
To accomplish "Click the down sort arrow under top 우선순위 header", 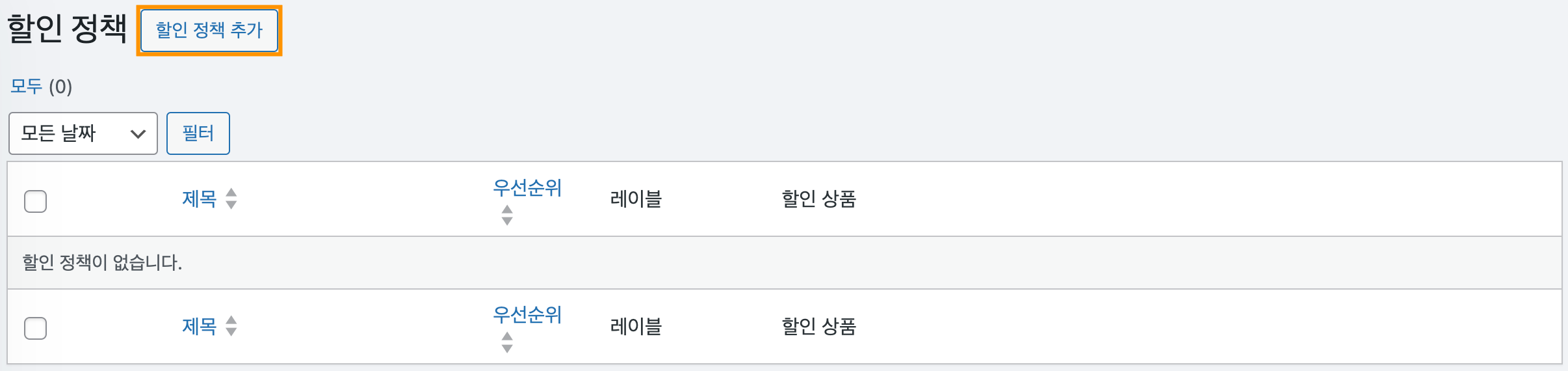I will pyautogui.click(x=507, y=221).
